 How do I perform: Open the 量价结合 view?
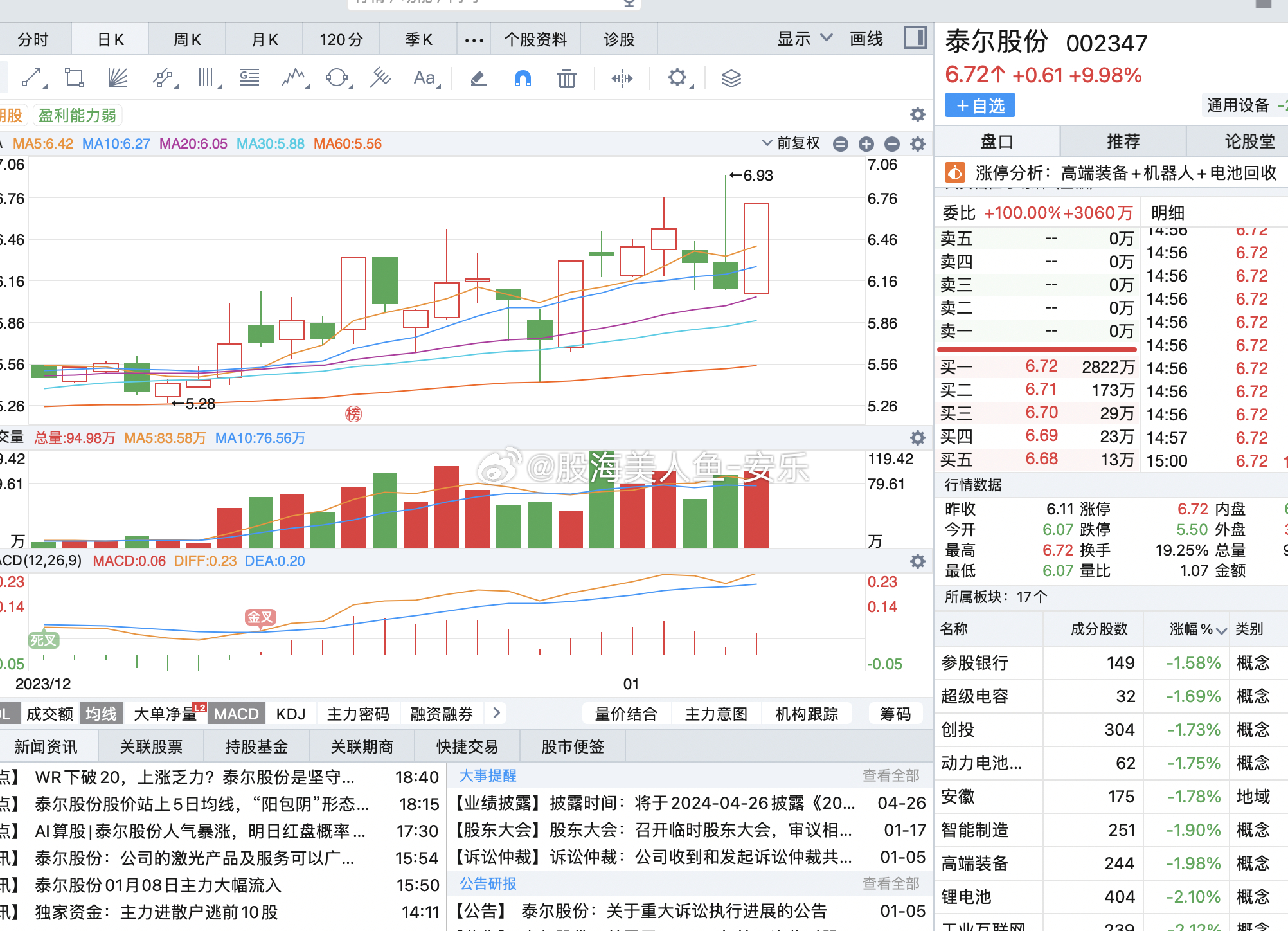tap(626, 714)
